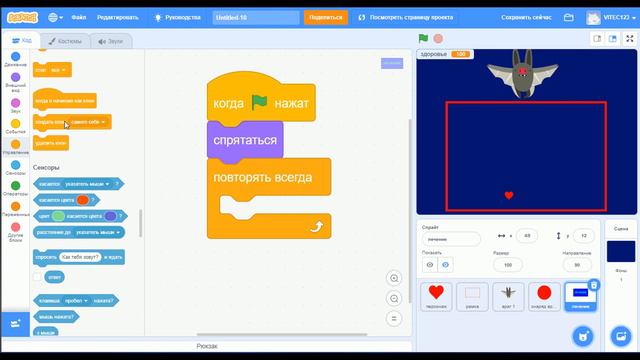Viewport: 640px width, 360px height.
Task: Open касается block's указатель мыши dropdown
Action: click(87, 184)
